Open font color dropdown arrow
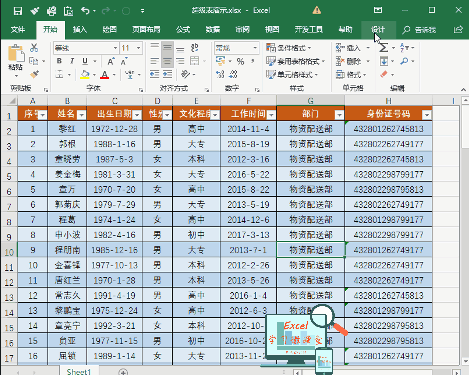The image size is (469, 375). (x=114, y=75)
